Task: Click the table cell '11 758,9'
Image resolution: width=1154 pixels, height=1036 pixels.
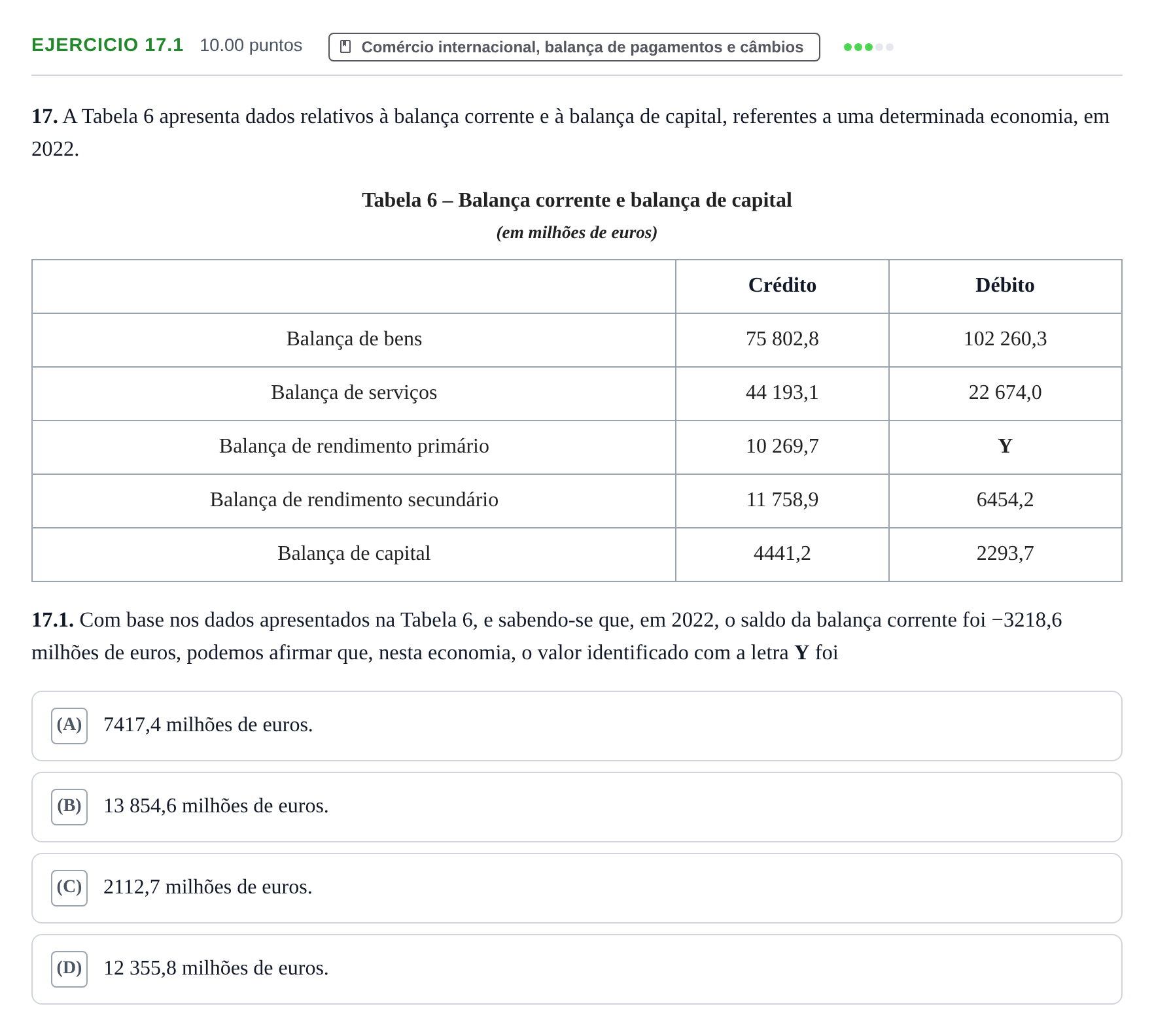Action: (x=782, y=500)
